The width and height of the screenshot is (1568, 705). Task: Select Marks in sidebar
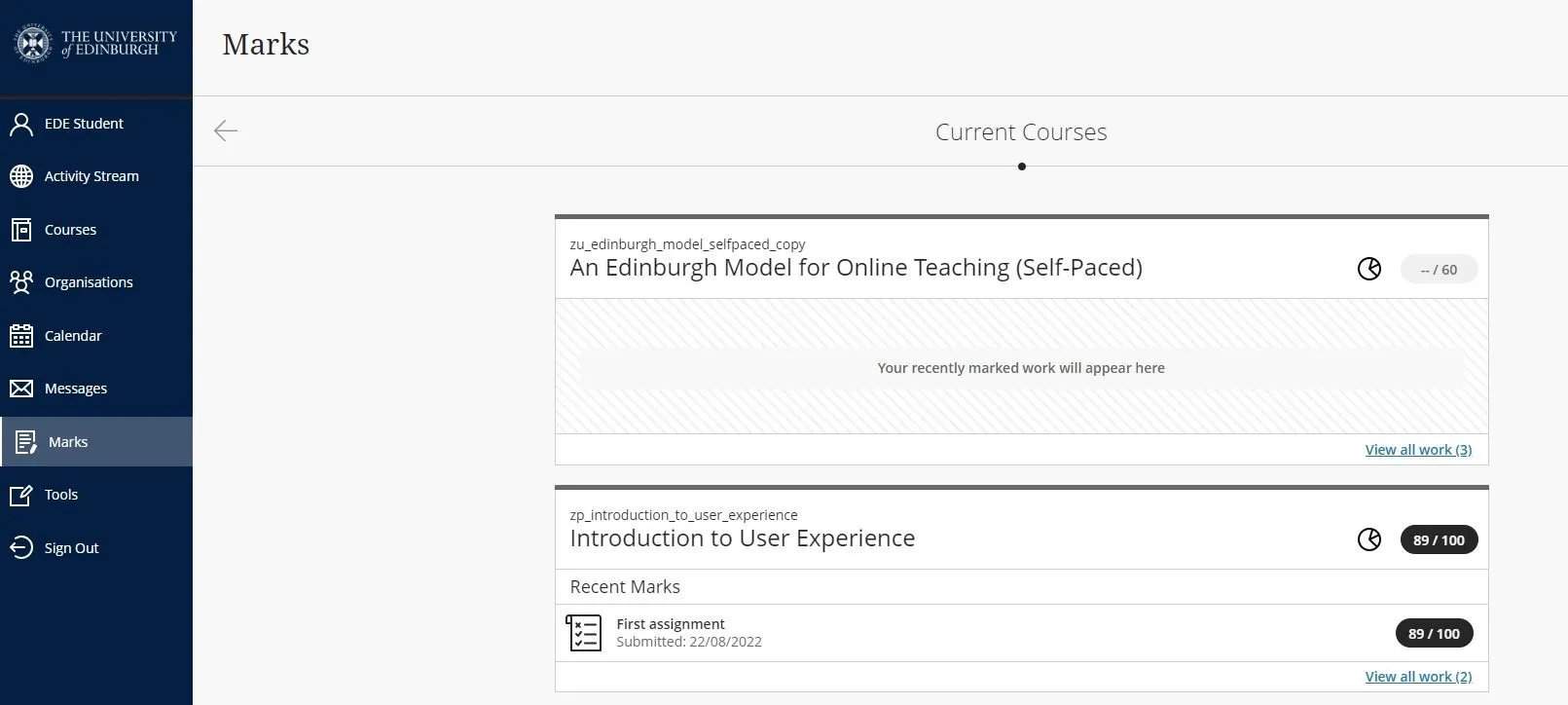[96, 442]
